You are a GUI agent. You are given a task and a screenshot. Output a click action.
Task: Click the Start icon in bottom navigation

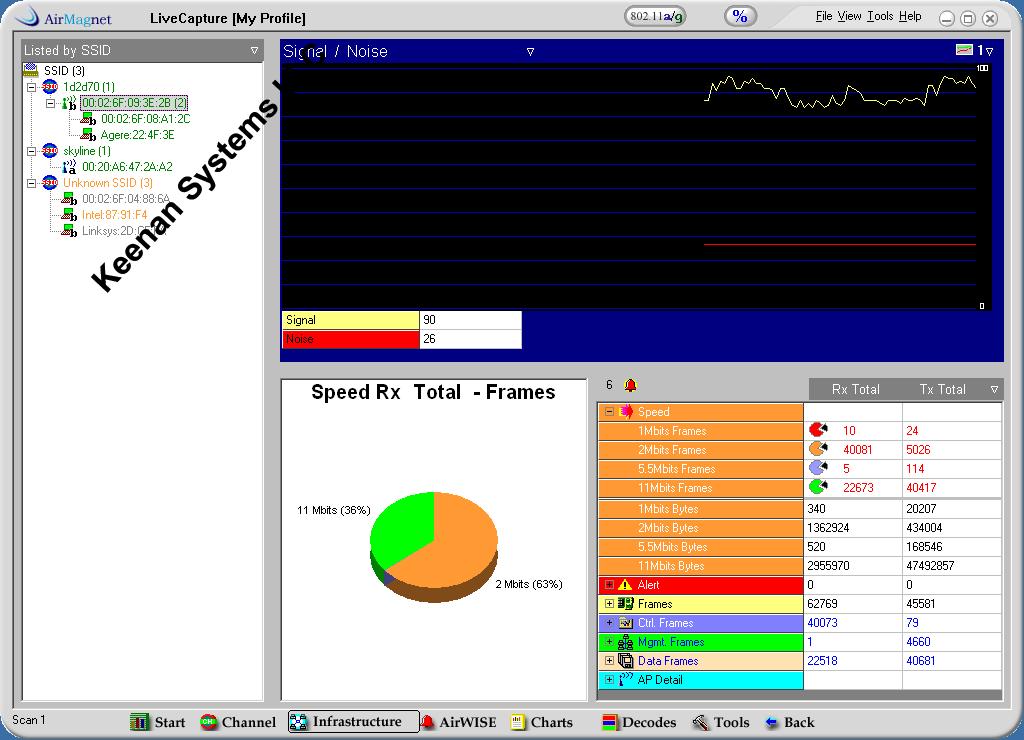coord(139,722)
